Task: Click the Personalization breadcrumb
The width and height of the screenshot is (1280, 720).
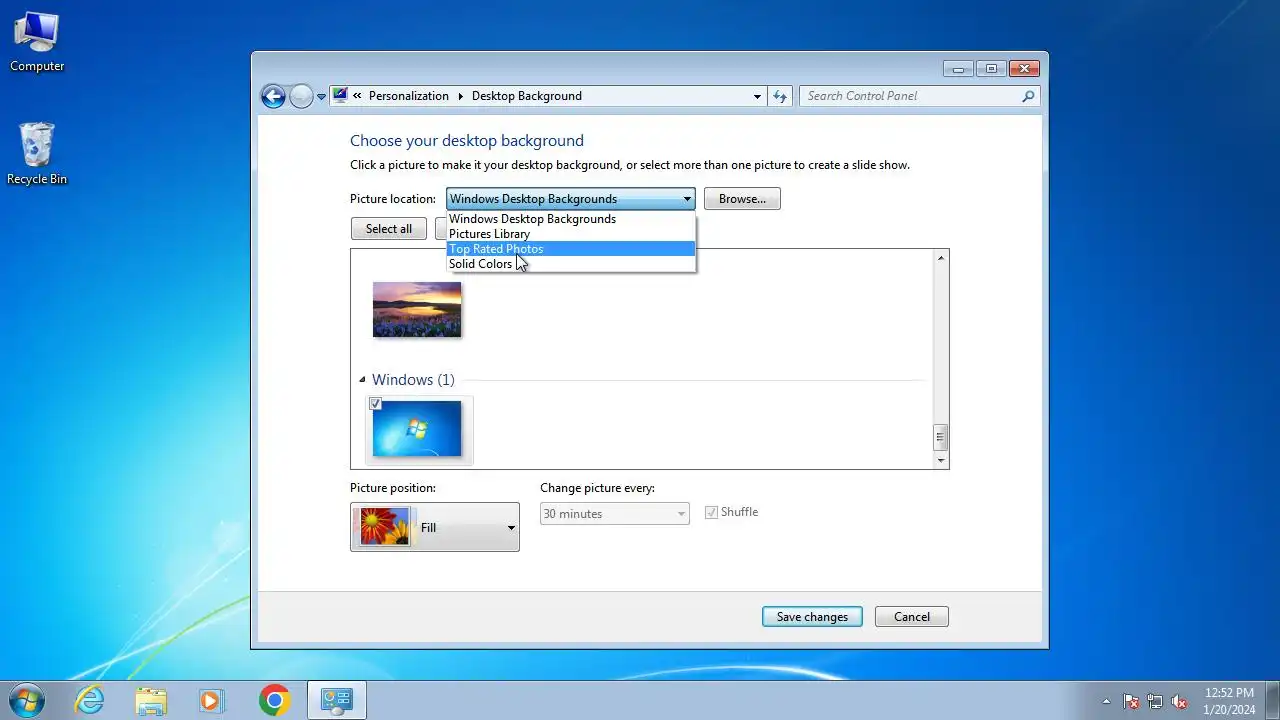Action: click(409, 96)
